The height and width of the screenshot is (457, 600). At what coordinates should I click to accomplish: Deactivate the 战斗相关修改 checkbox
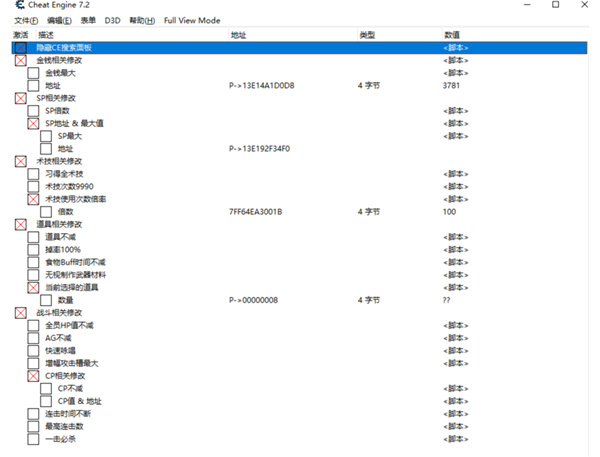tap(21, 313)
